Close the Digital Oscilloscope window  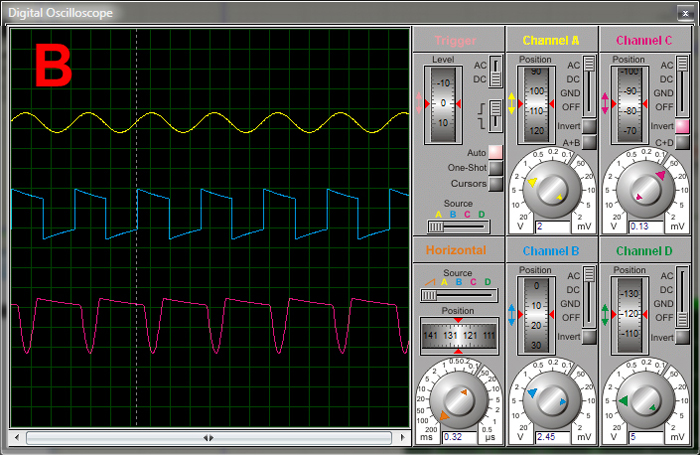point(685,13)
